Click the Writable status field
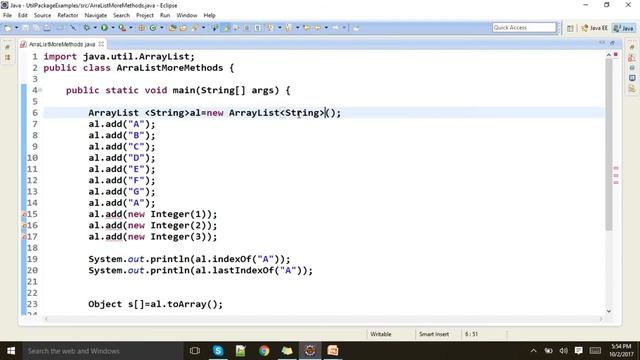Image resolution: width=640 pixels, height=360 pixels. 381,334
